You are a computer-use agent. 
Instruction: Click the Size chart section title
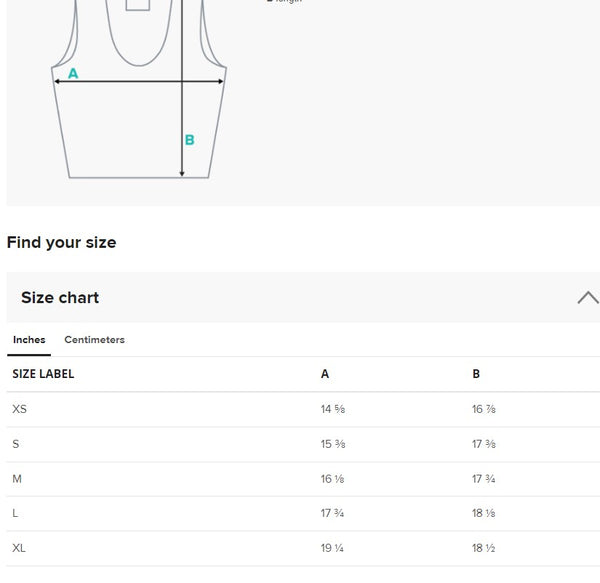[x=60, y=298]
